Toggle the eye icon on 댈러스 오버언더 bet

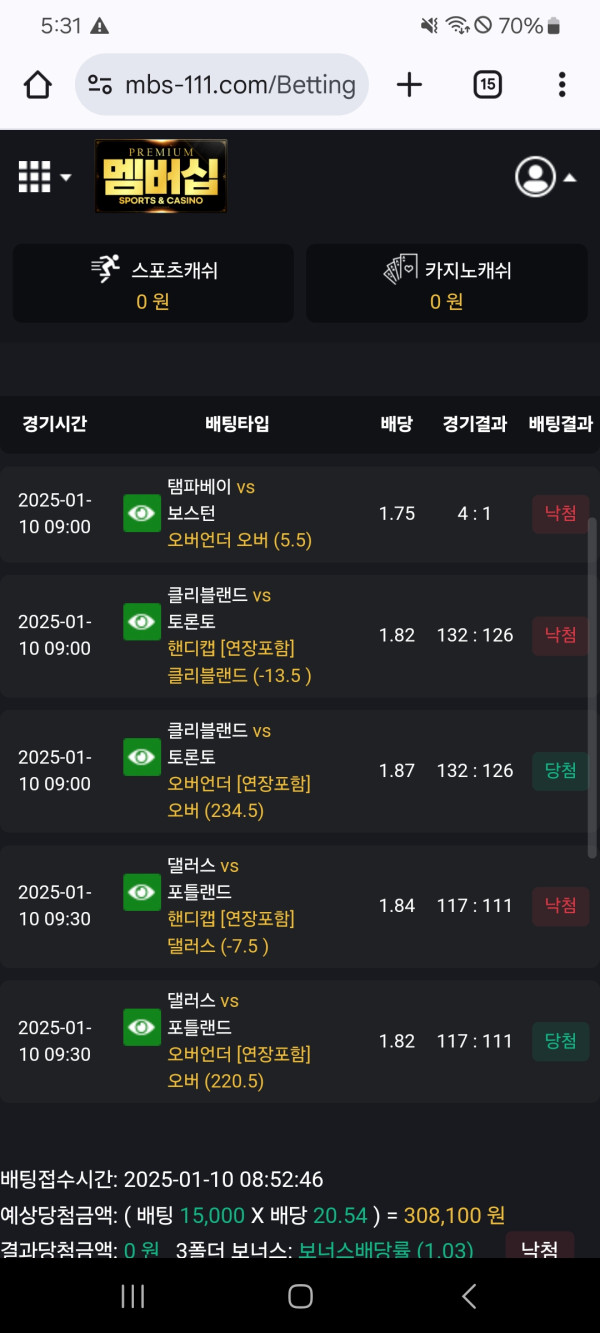pos(141,1028)
